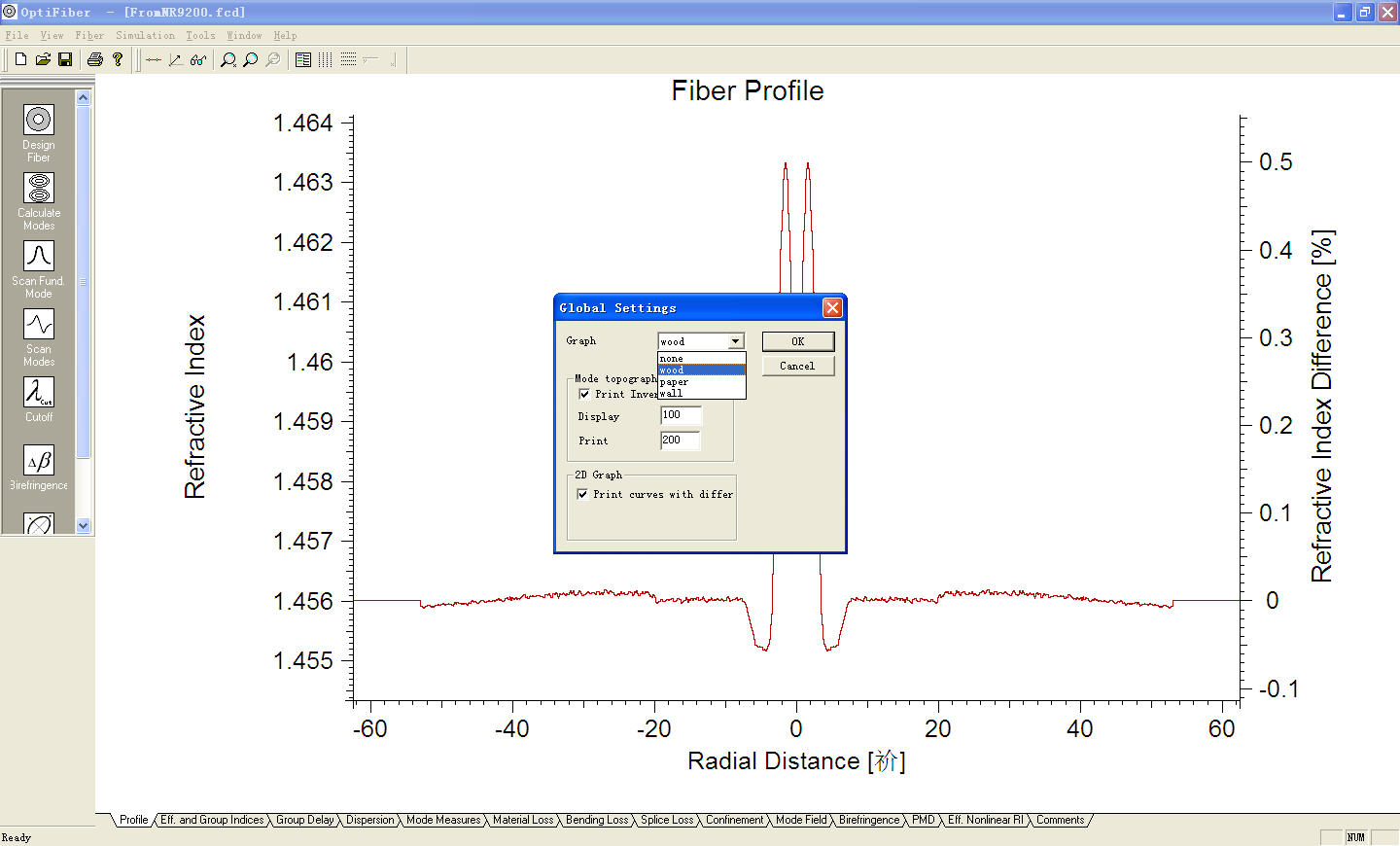Image resolution: width=1400 pixels, height=846 pixels.
Task: Open the Design Fiber tool in sidebar
Action: click(x=39, y=121)
